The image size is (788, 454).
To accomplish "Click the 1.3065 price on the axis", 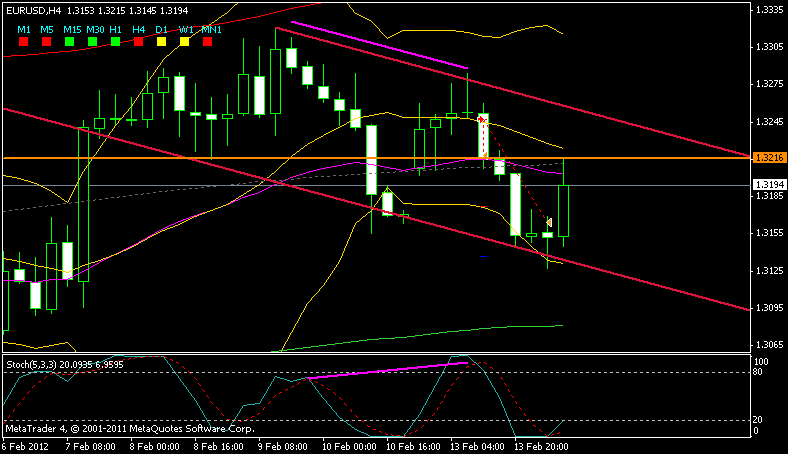I will point(769,345).
